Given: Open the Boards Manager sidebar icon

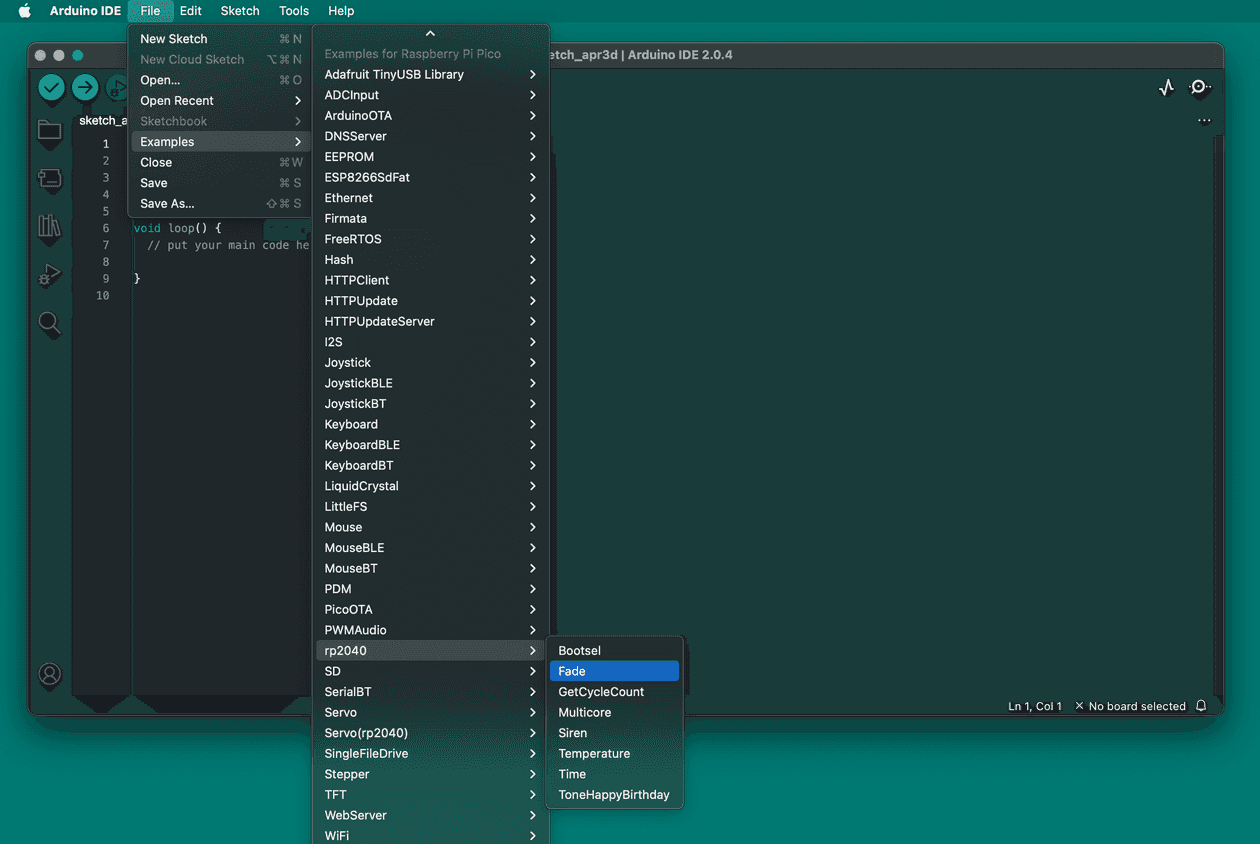Looking at the screenshot, I should 49,179.
